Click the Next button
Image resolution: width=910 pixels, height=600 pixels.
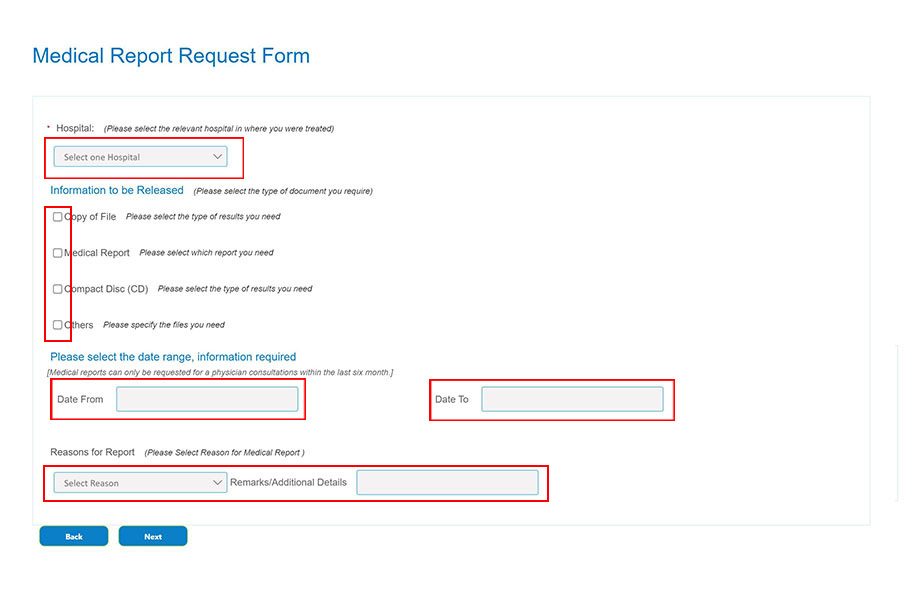tap(152, 535)
